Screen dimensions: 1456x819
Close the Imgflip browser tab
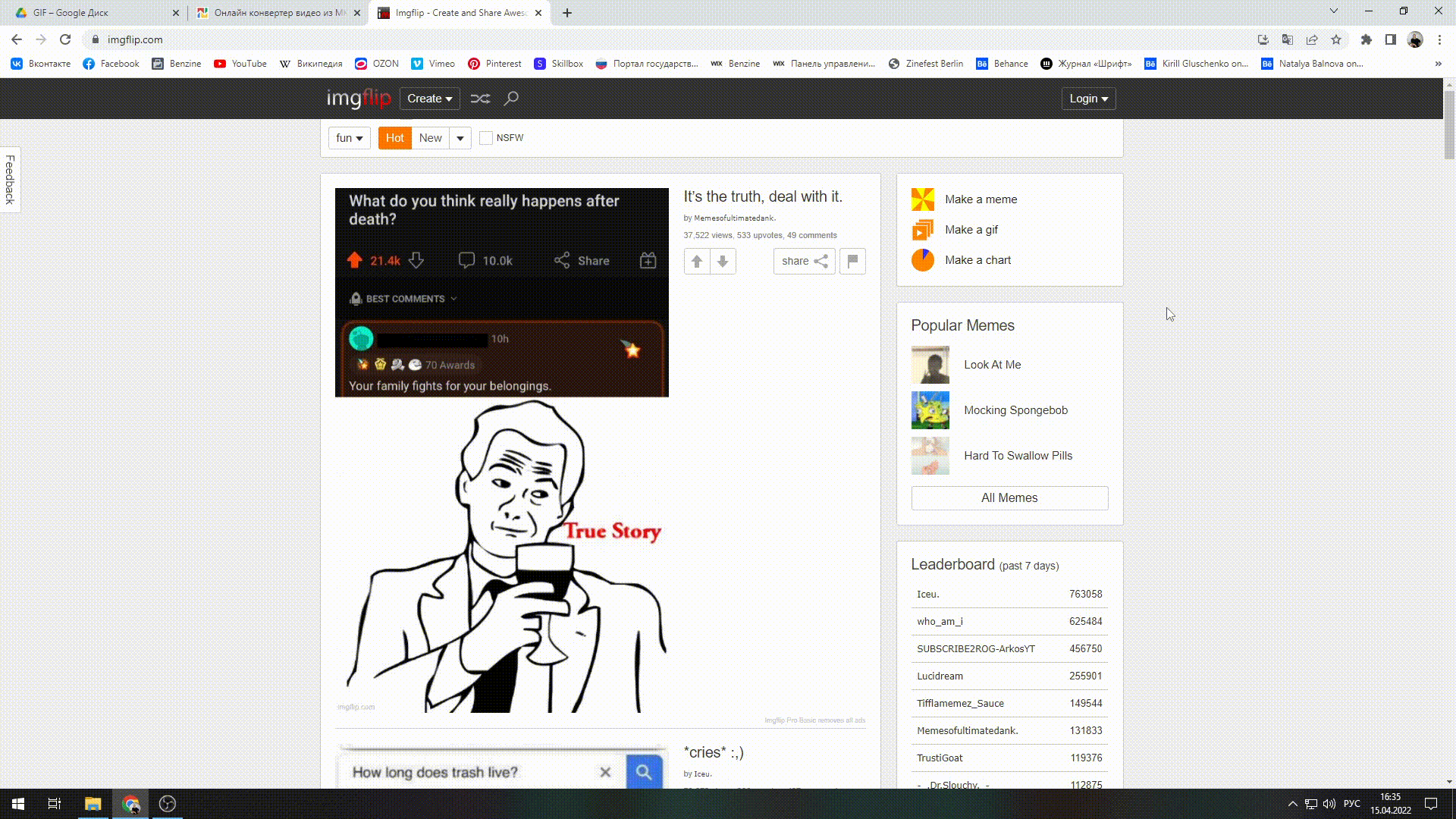tap(538, 13)
